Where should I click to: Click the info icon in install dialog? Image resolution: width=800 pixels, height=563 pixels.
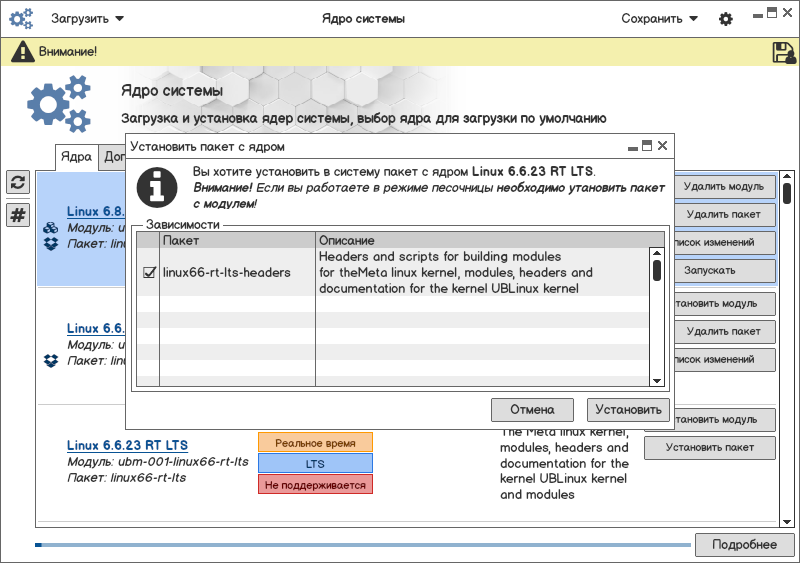click(x=155, y=186)
